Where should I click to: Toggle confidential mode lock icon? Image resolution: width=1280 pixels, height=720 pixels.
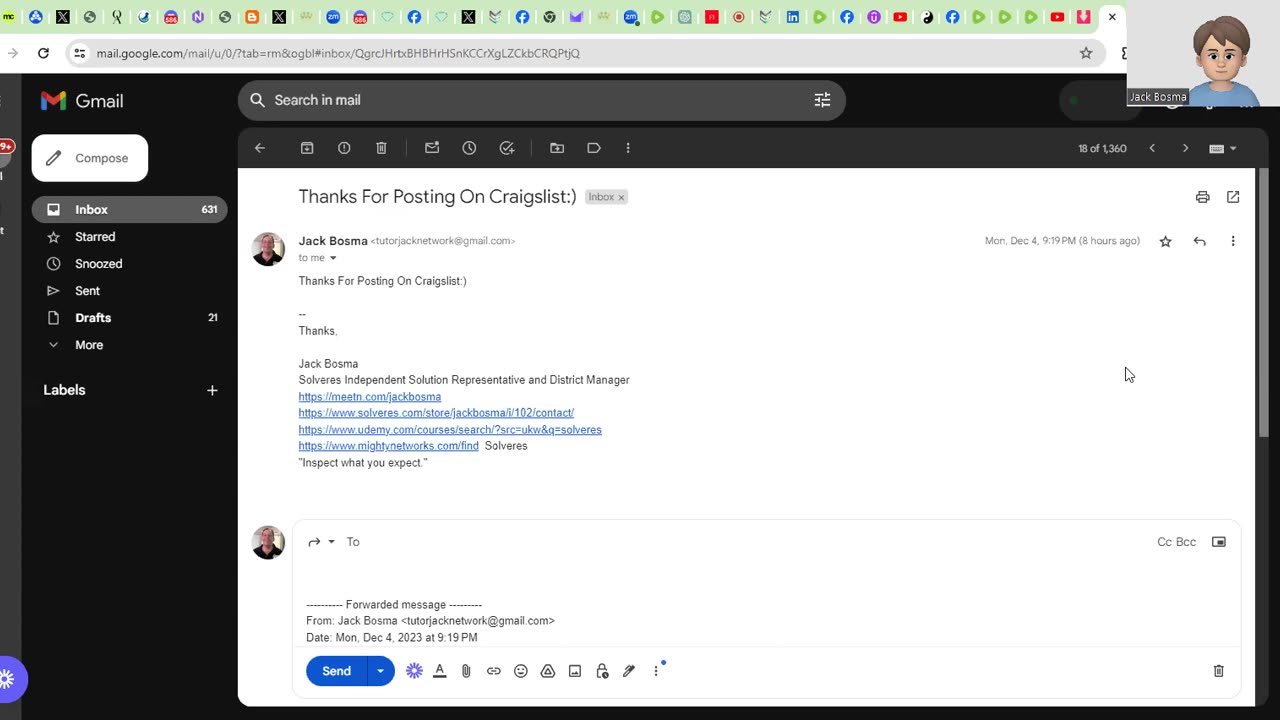click(602, 671)
